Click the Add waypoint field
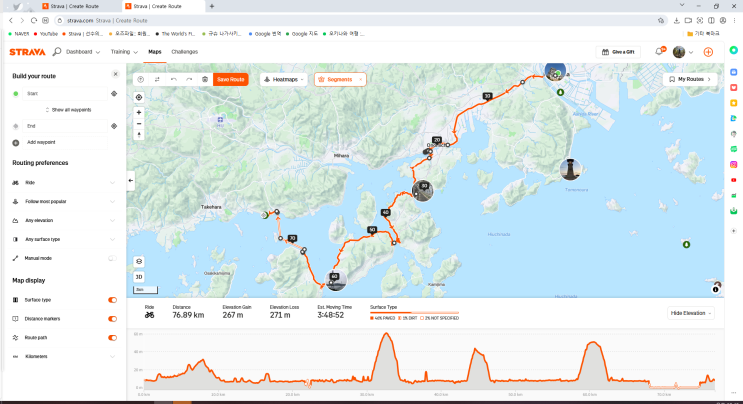 tap(65, 143)
